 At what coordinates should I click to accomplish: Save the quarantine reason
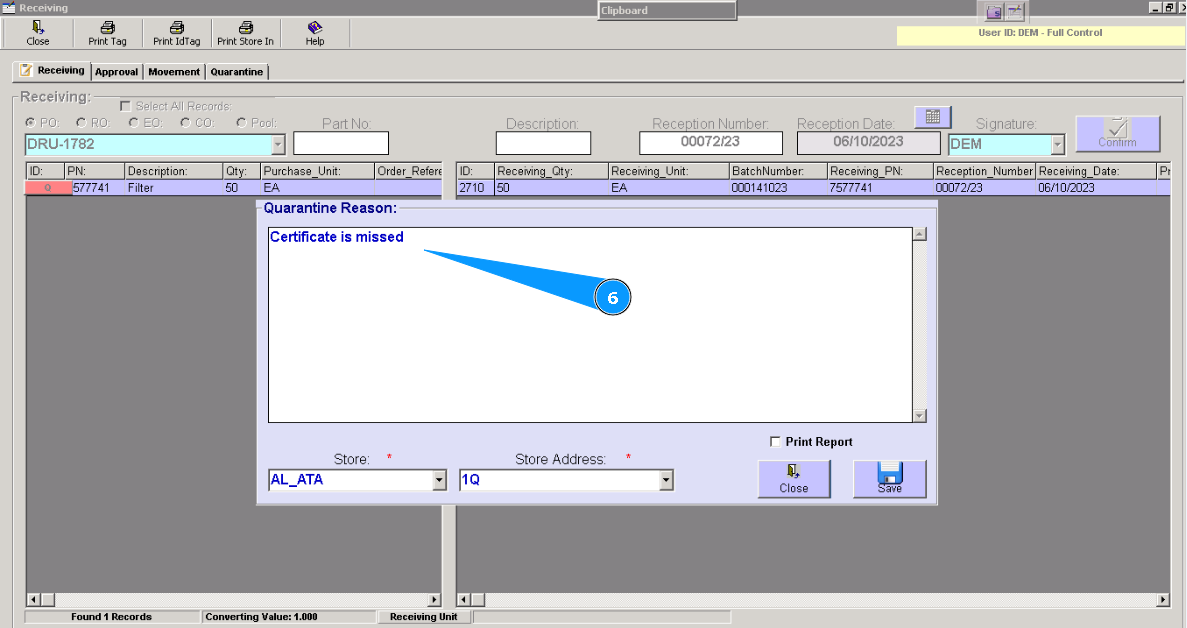click(x=889, y=478)
